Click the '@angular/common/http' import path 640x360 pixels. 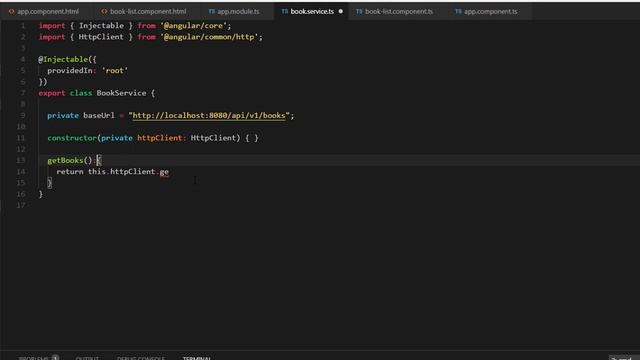(x=209, y=37)
